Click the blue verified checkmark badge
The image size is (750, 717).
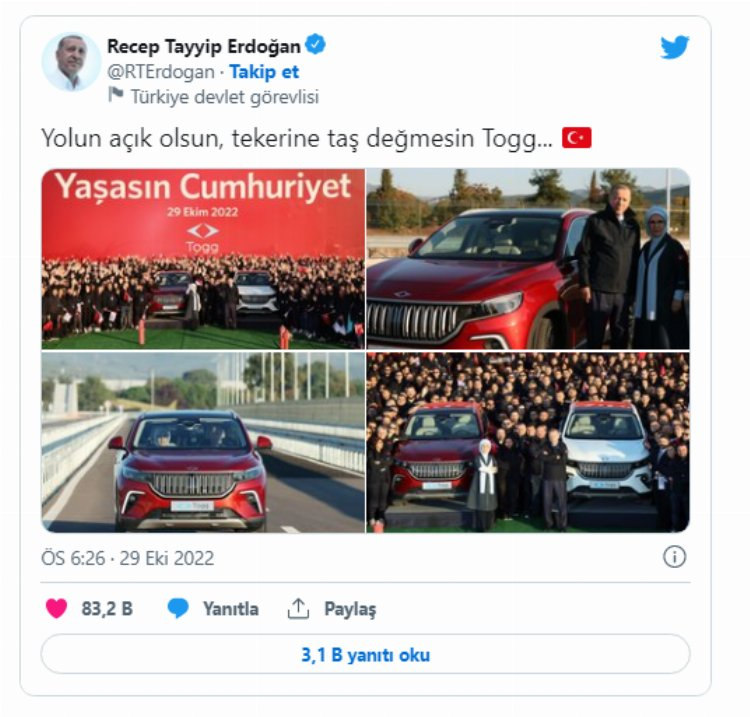click(x=315, y=44)
